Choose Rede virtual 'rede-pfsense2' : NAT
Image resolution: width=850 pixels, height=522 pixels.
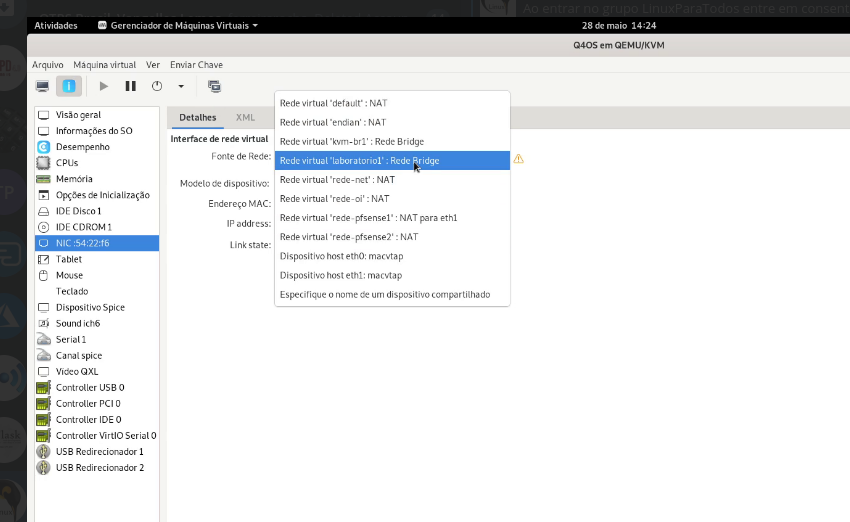392,237
